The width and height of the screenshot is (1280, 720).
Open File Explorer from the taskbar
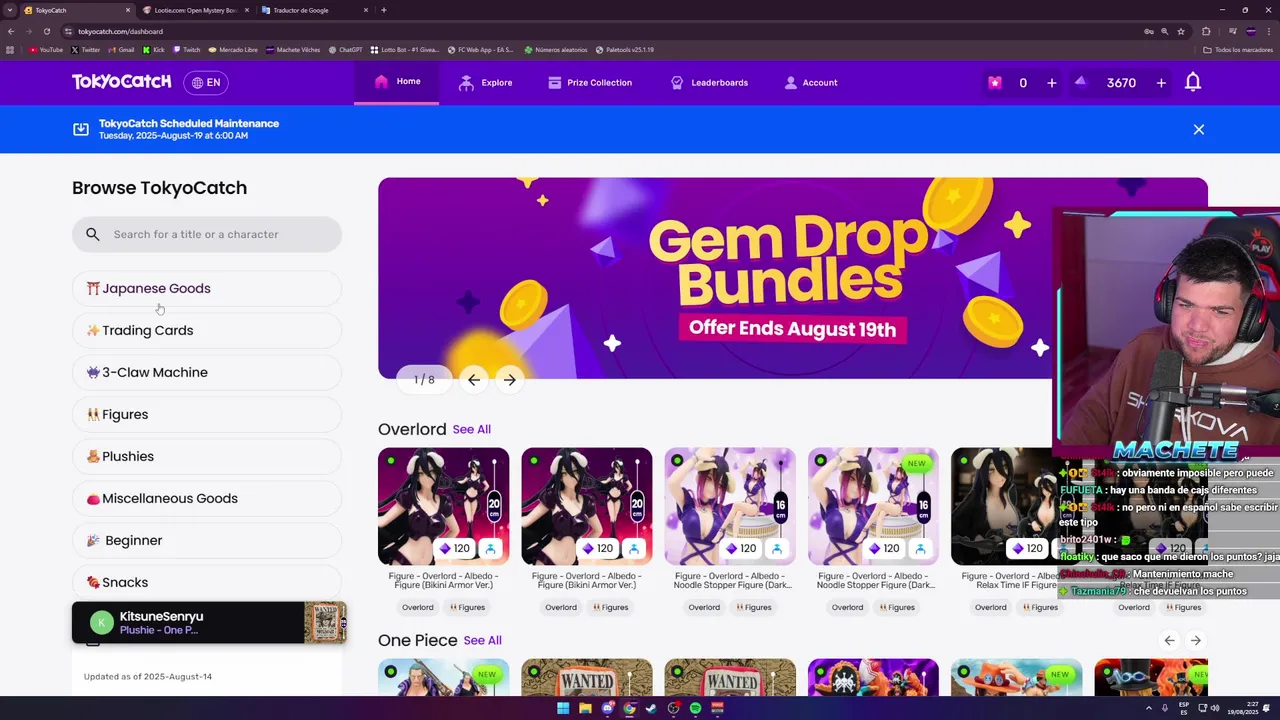pos(585,708)
